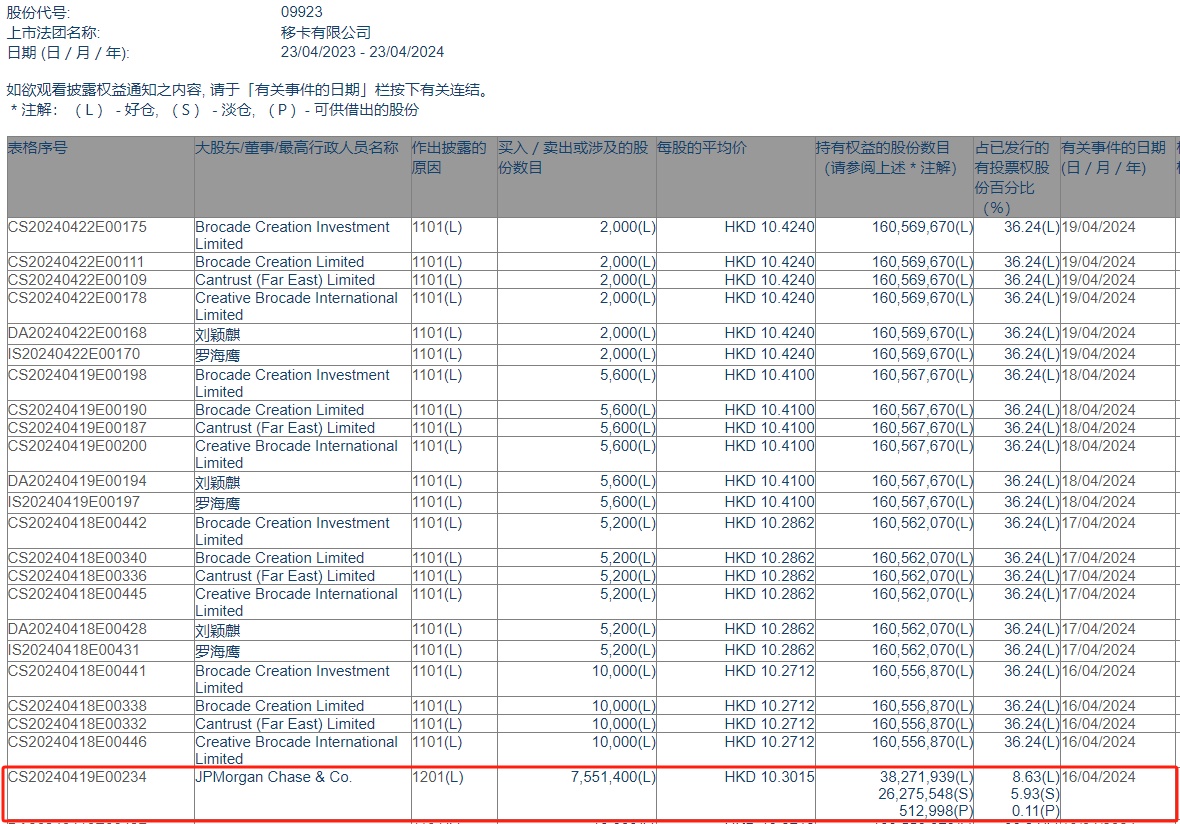1180x824 pixels.
Task: Click the 38,271,939(L) long position figure
Action: [x=926, y=777]
